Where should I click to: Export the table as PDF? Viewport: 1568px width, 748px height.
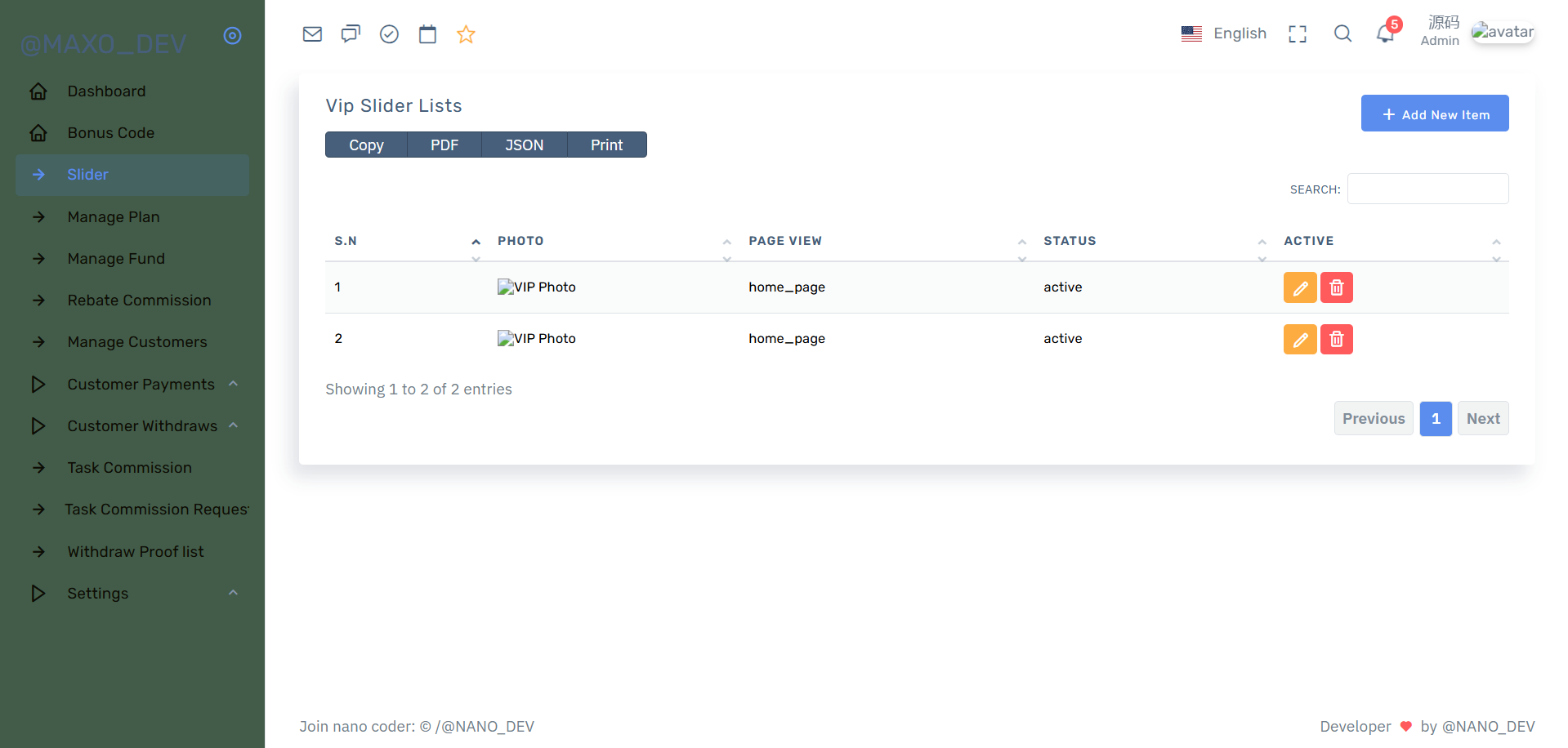444,145
